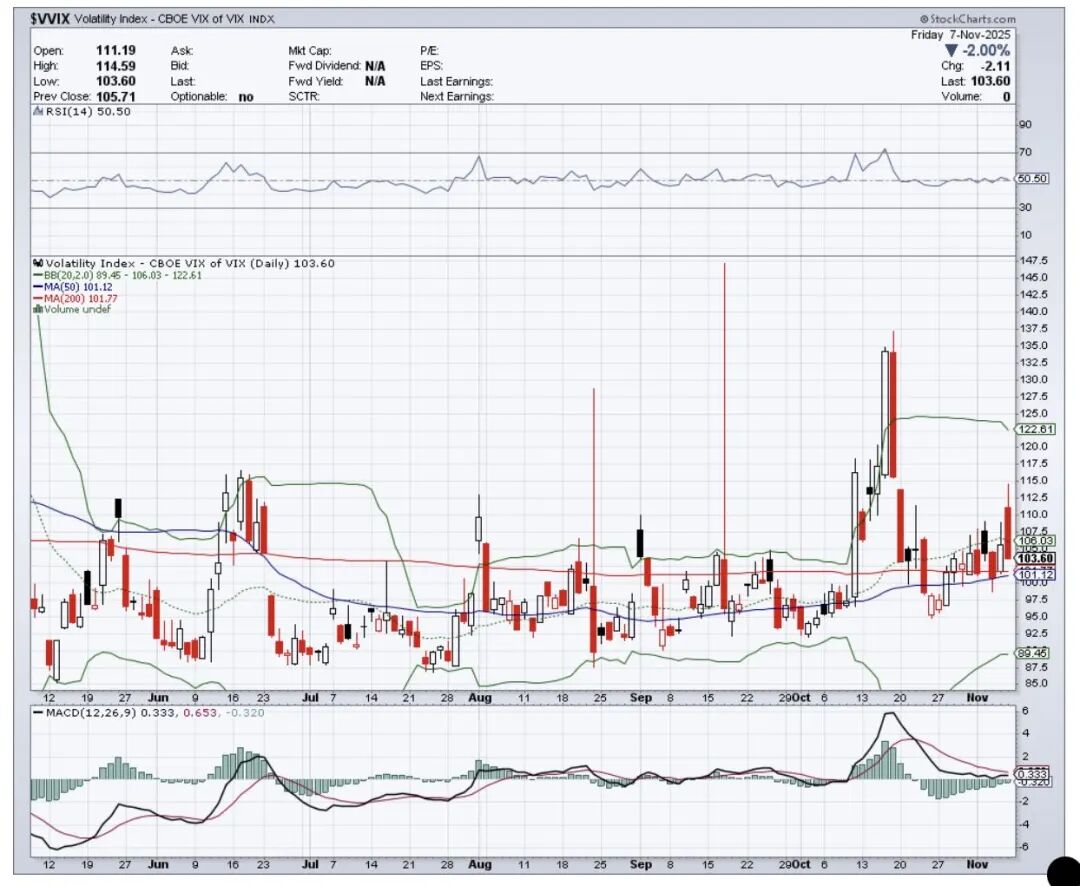
Task: Click the 0.333 MACD axis value tag
Action: coord(1033,774)
